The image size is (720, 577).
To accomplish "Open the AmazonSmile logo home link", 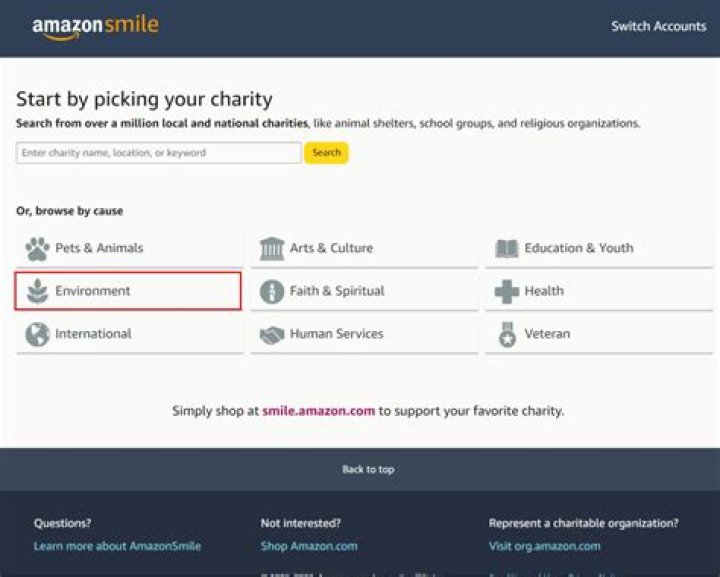I will [95, 27].
